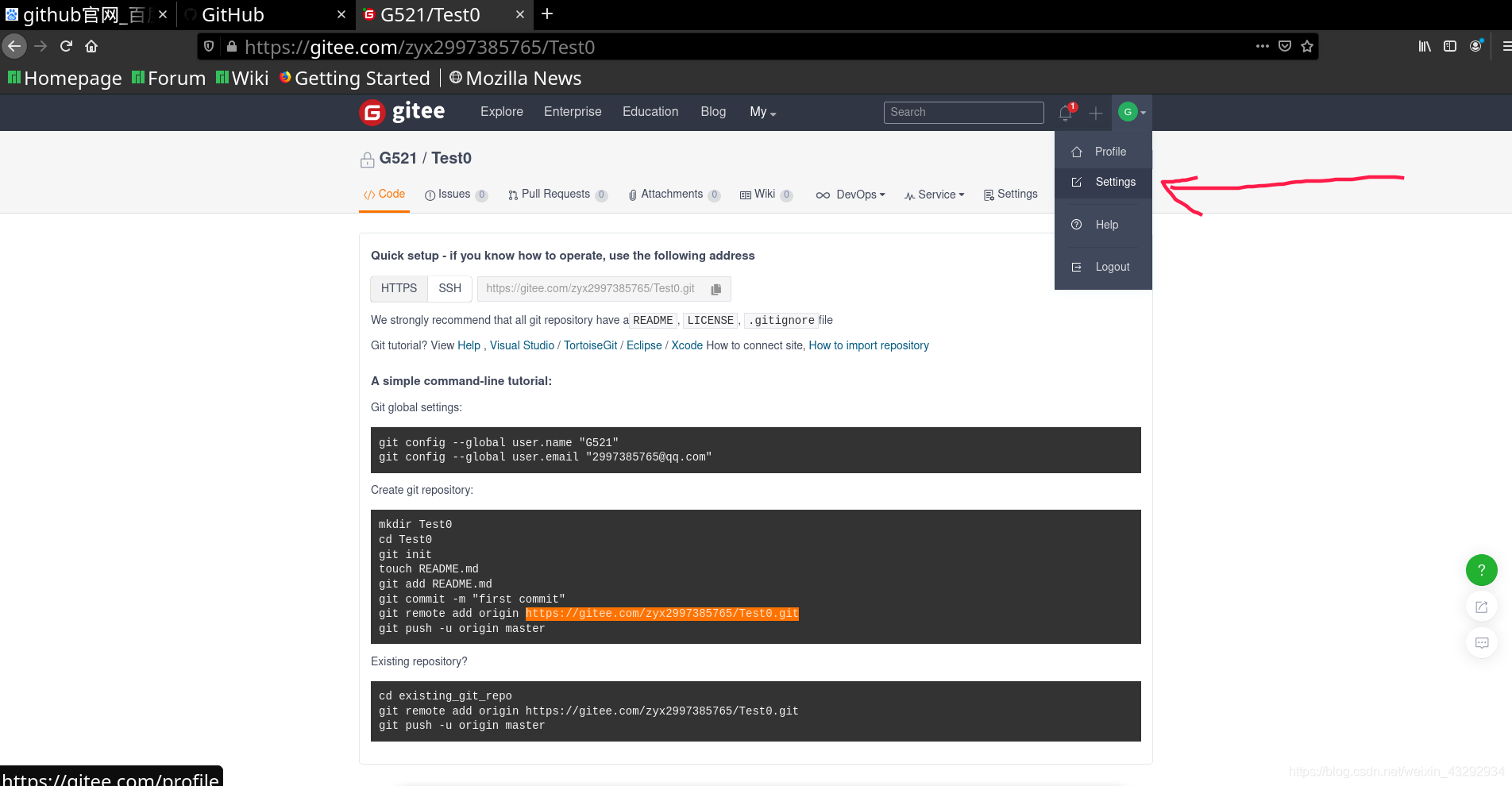Screen dimensions: 1512x786
Task: Open the Xcode tutorial link
Action: pos(687,345)
